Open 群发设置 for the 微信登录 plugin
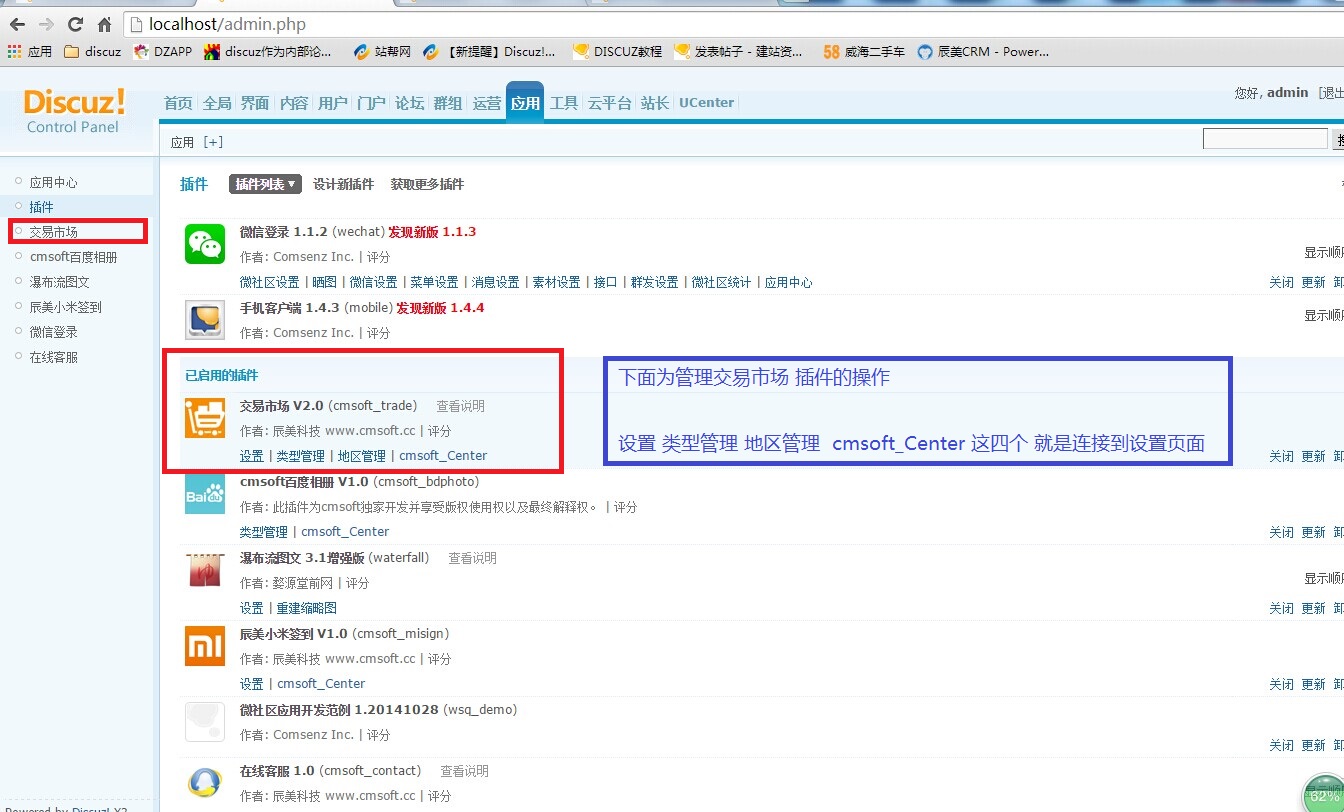1344x812 pixels. (x=654, y=282)
